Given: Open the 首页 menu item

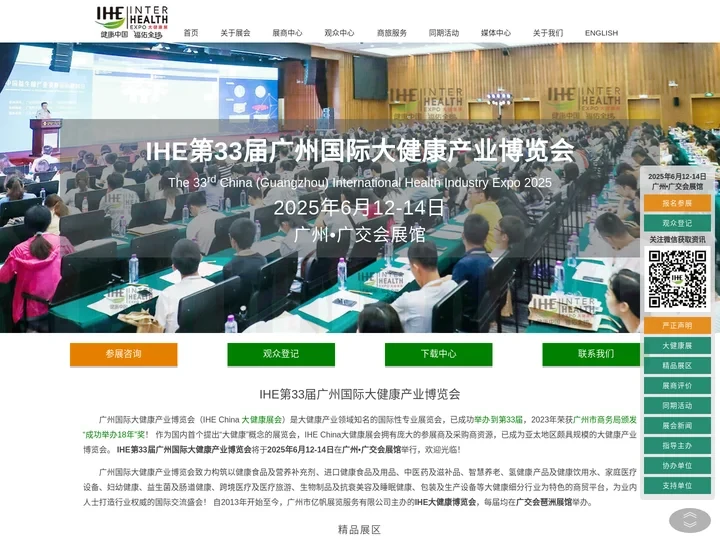Looking at the screenshot, I should (x=191, y=33).
